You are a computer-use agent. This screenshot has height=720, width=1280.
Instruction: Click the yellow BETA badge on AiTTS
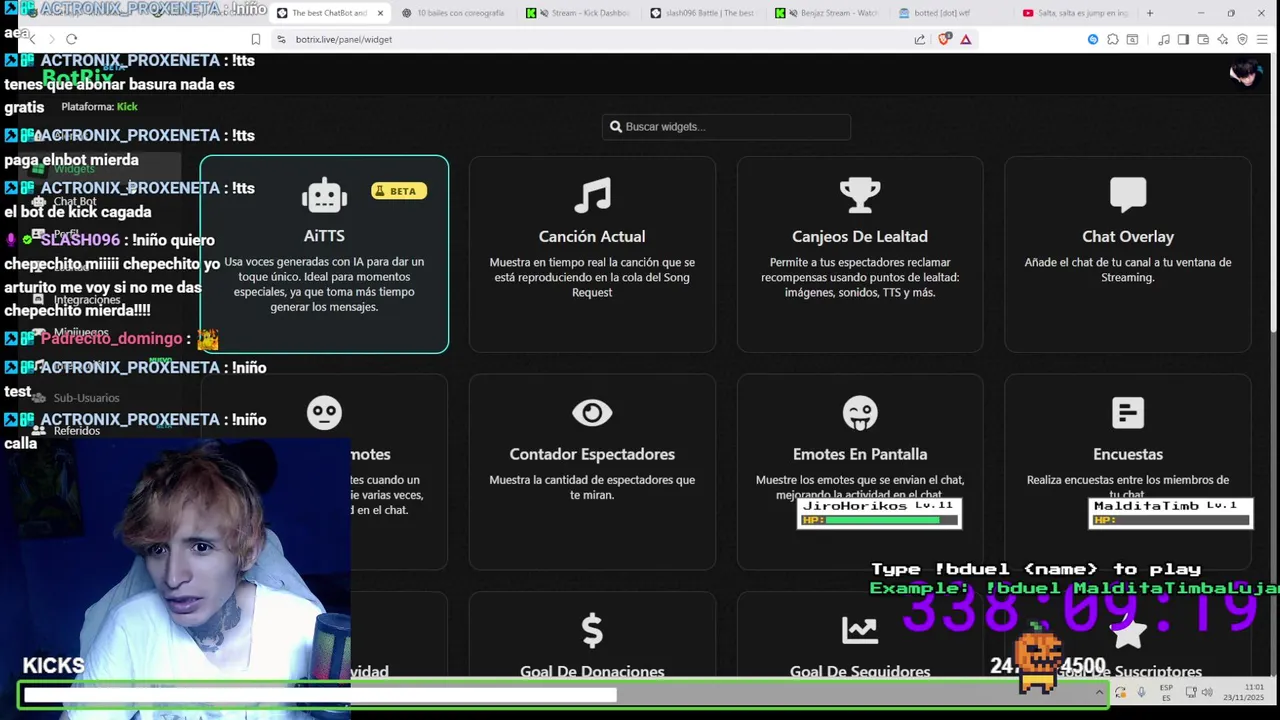pyautogui.click(x=399, y=191)
